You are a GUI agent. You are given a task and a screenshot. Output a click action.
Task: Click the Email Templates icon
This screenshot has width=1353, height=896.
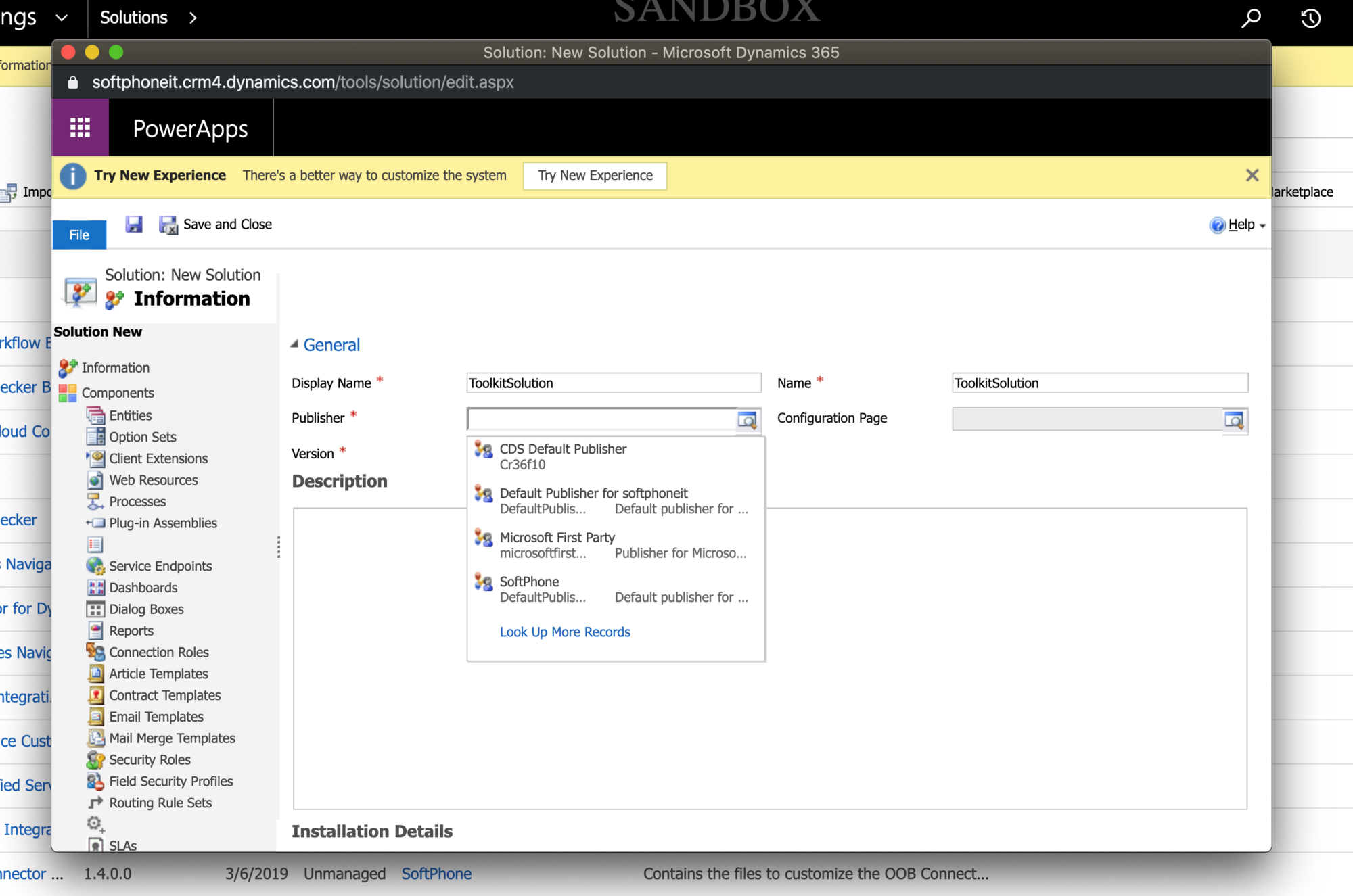(95, 717)
